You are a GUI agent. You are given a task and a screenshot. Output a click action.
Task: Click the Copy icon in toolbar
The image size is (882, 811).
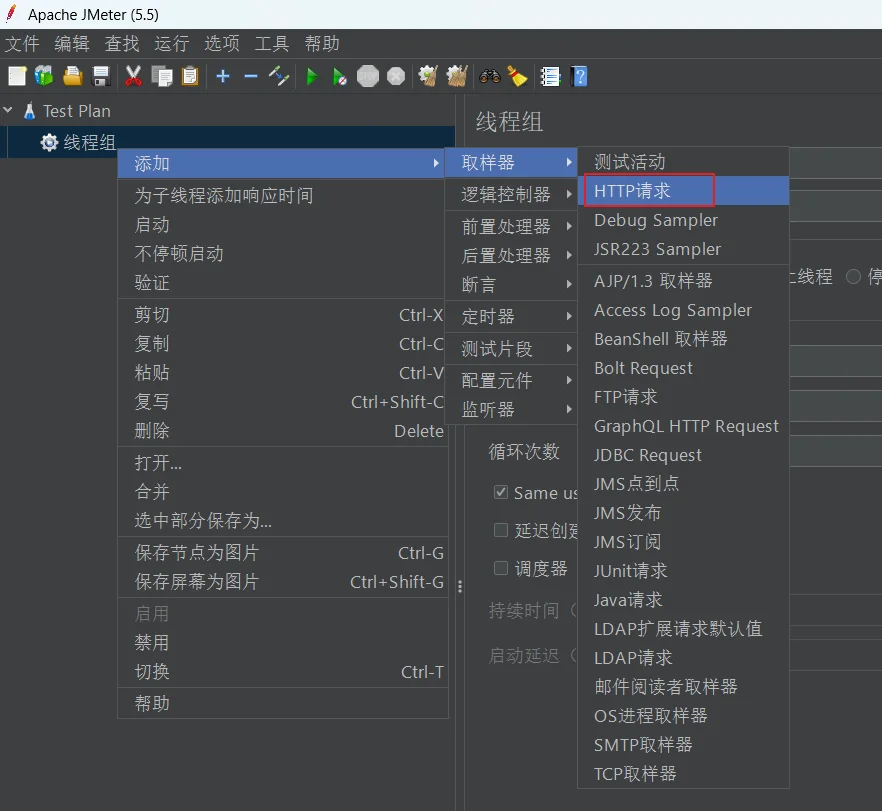tap(163, 76)
